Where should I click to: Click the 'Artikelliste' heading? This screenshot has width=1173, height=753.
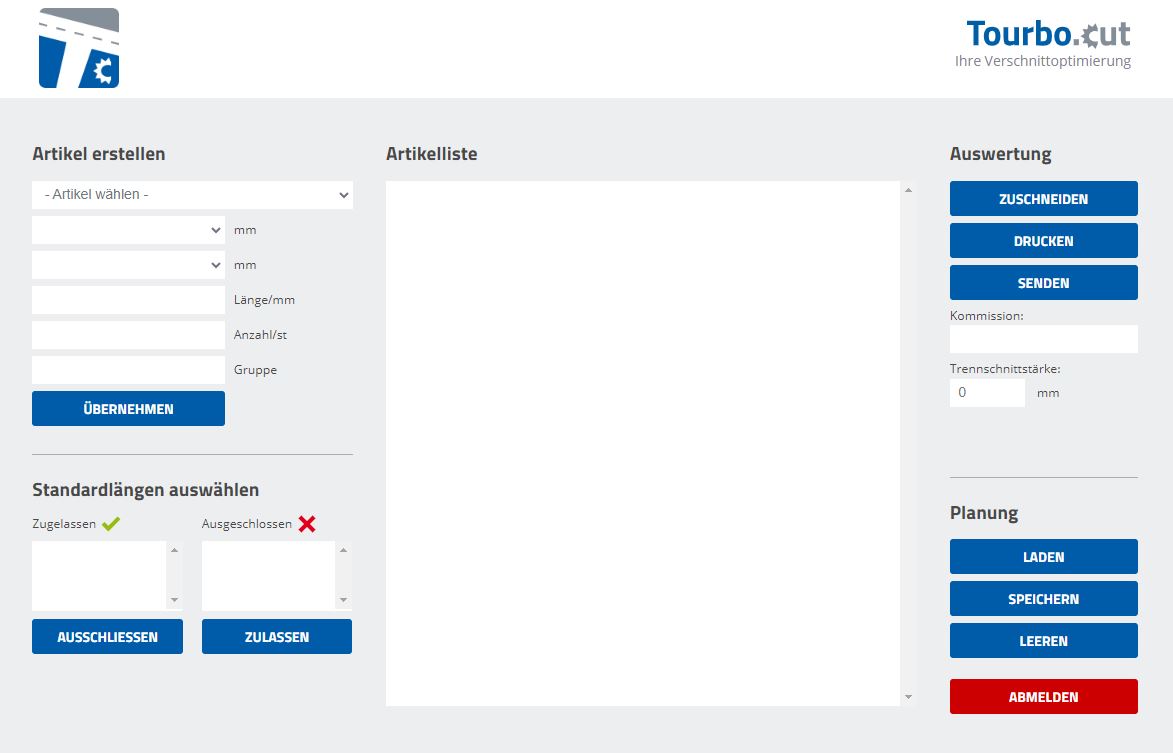(x=432, y=154)
